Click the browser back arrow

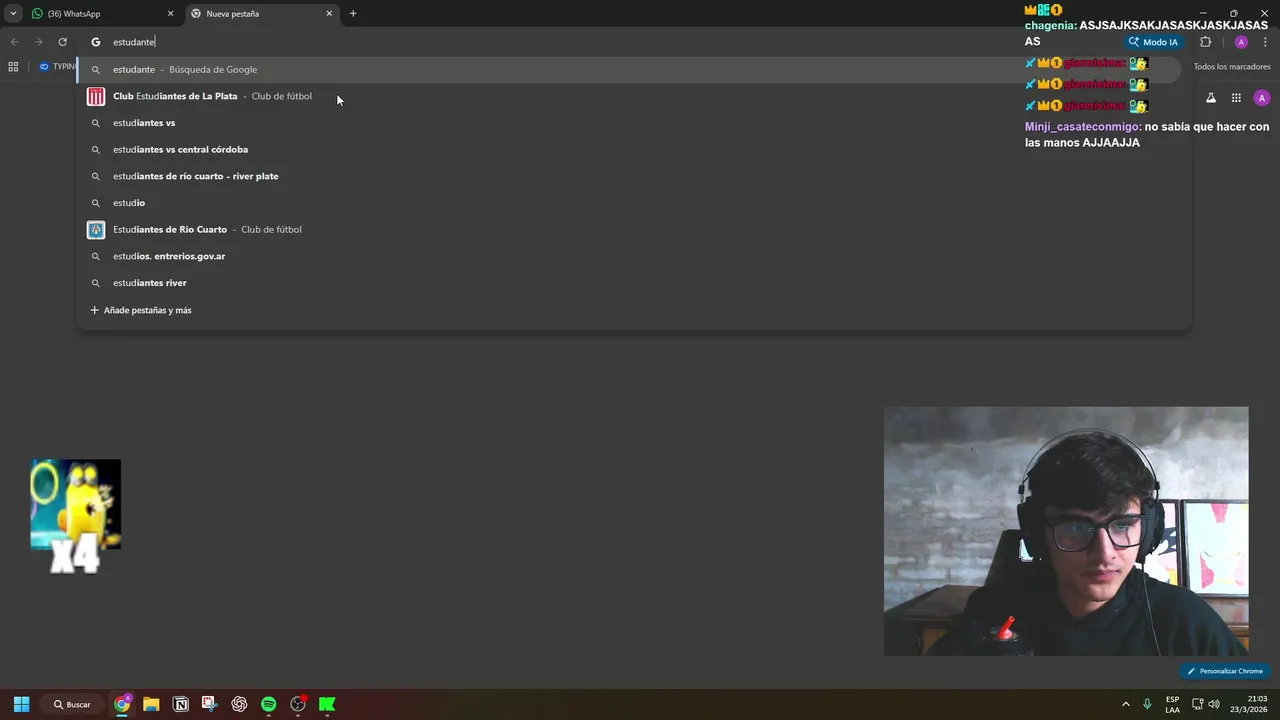pyautogui.click(x=14, y=42)
